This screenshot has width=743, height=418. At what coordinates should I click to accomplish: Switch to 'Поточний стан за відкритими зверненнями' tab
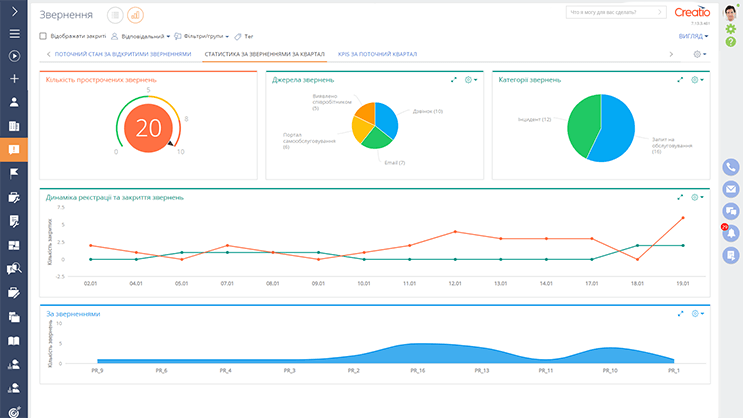tap(122, 53)
